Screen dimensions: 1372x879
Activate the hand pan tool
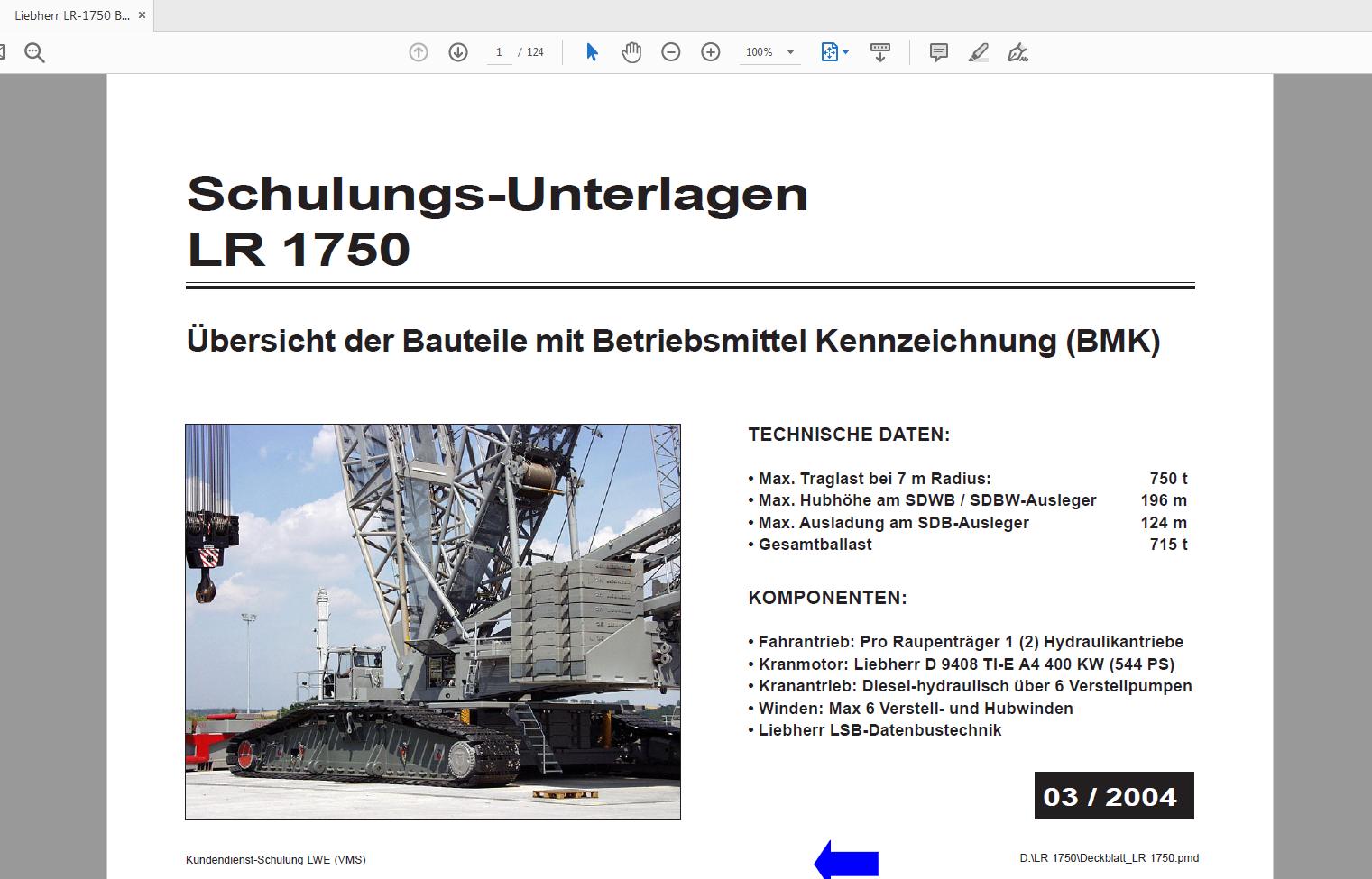pyautogui.click(x=631, y=52)
